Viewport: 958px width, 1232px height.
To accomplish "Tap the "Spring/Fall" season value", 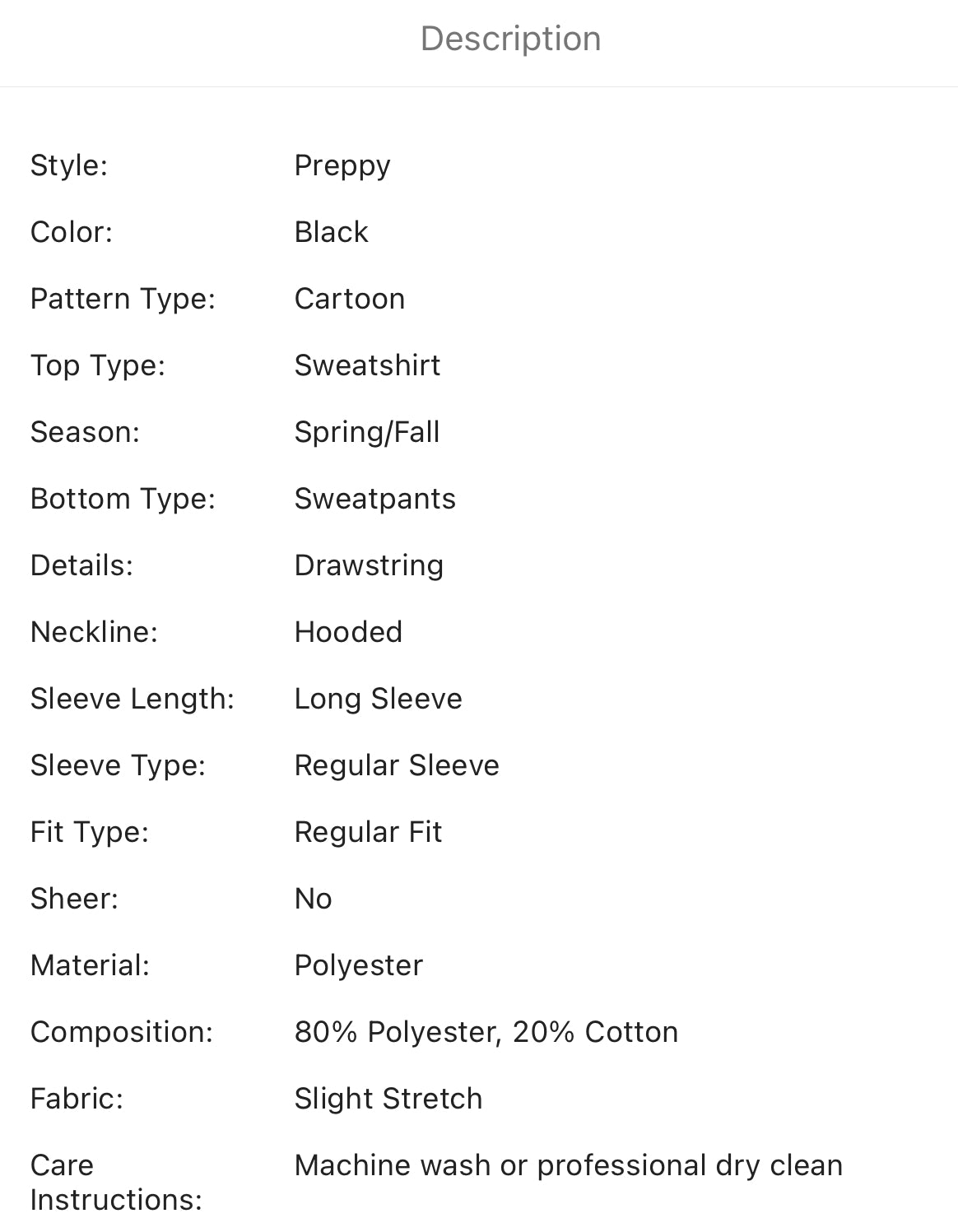I will (x=367, y=432).
